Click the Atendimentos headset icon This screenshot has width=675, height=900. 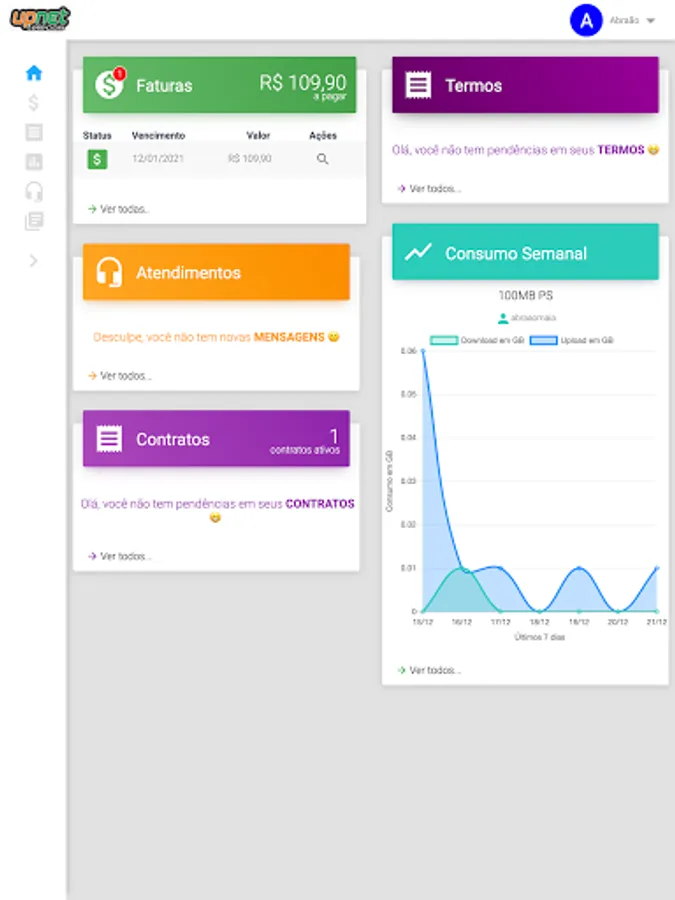pyautogui.click(x=109, y=271)
